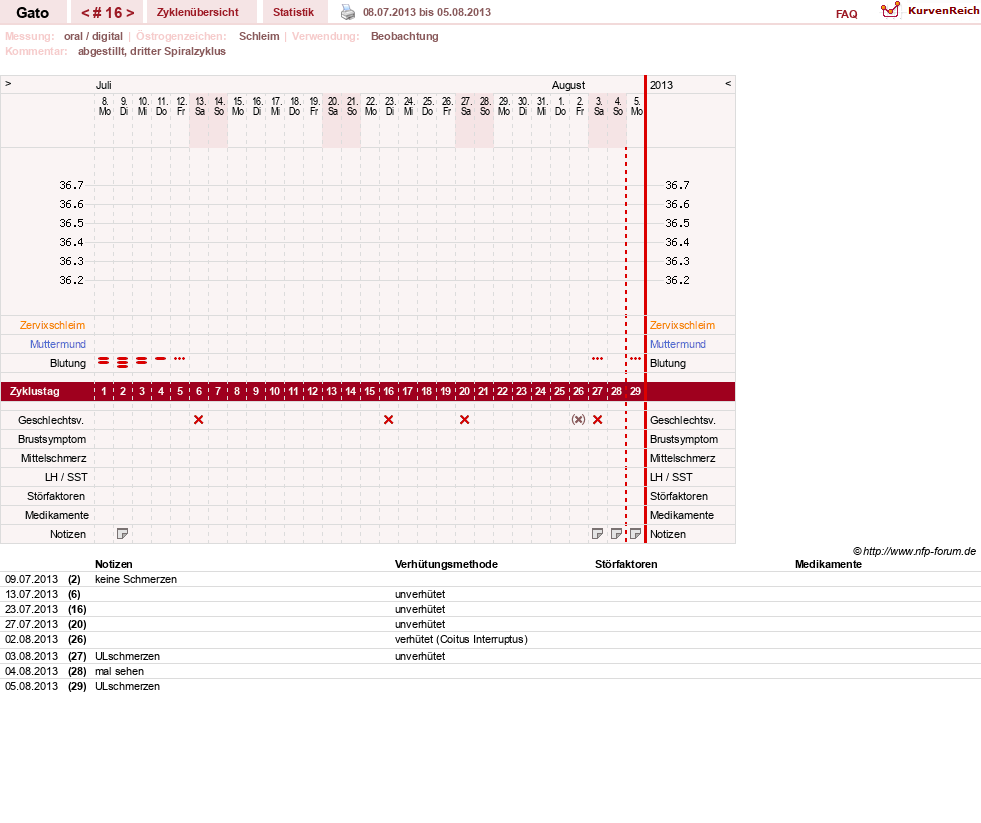Click the spotting dots on cycle day 27
The width and height of the screenshot is (981, 823).
click(x=597, y=359)
